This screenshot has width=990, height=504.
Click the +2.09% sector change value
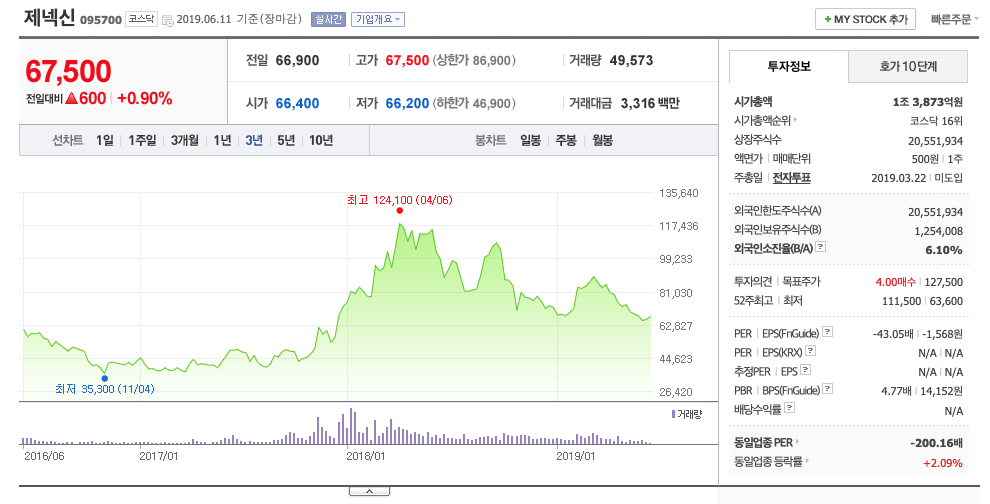[x=943, y=463]
